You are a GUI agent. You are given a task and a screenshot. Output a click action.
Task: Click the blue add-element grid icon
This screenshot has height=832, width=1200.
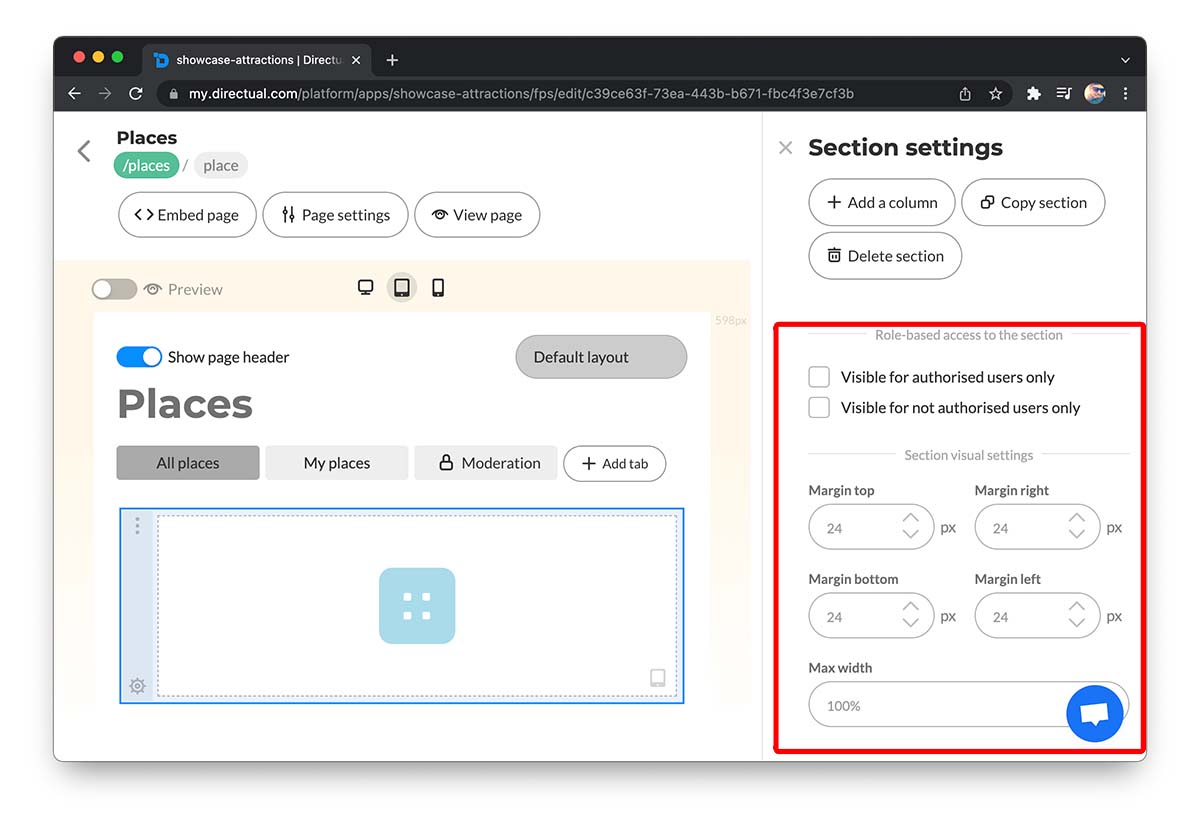click(x=417, y=606)
